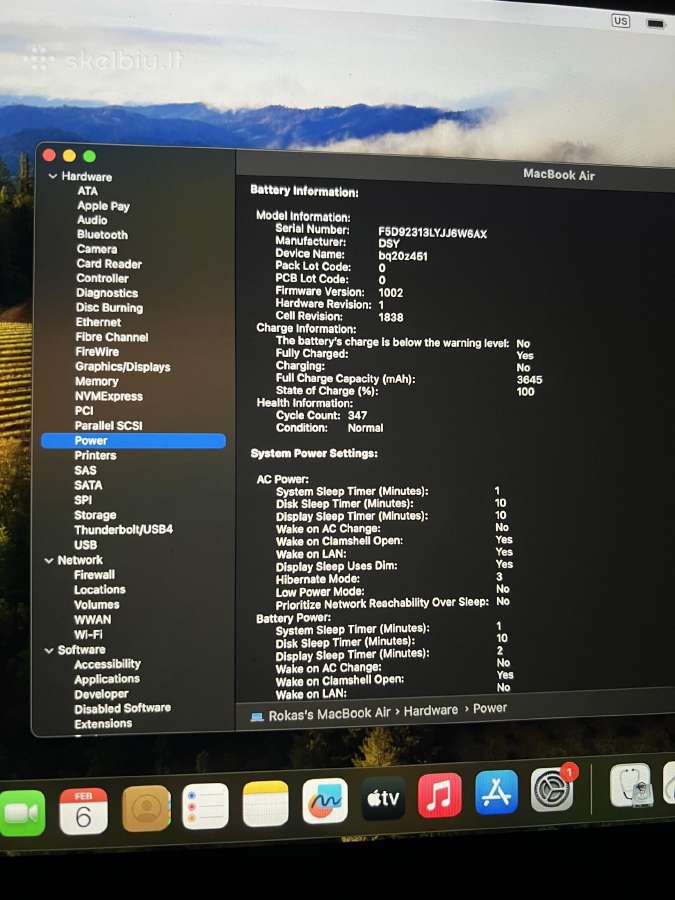
Task: Click the US input source menu
Action: (620, 21)
